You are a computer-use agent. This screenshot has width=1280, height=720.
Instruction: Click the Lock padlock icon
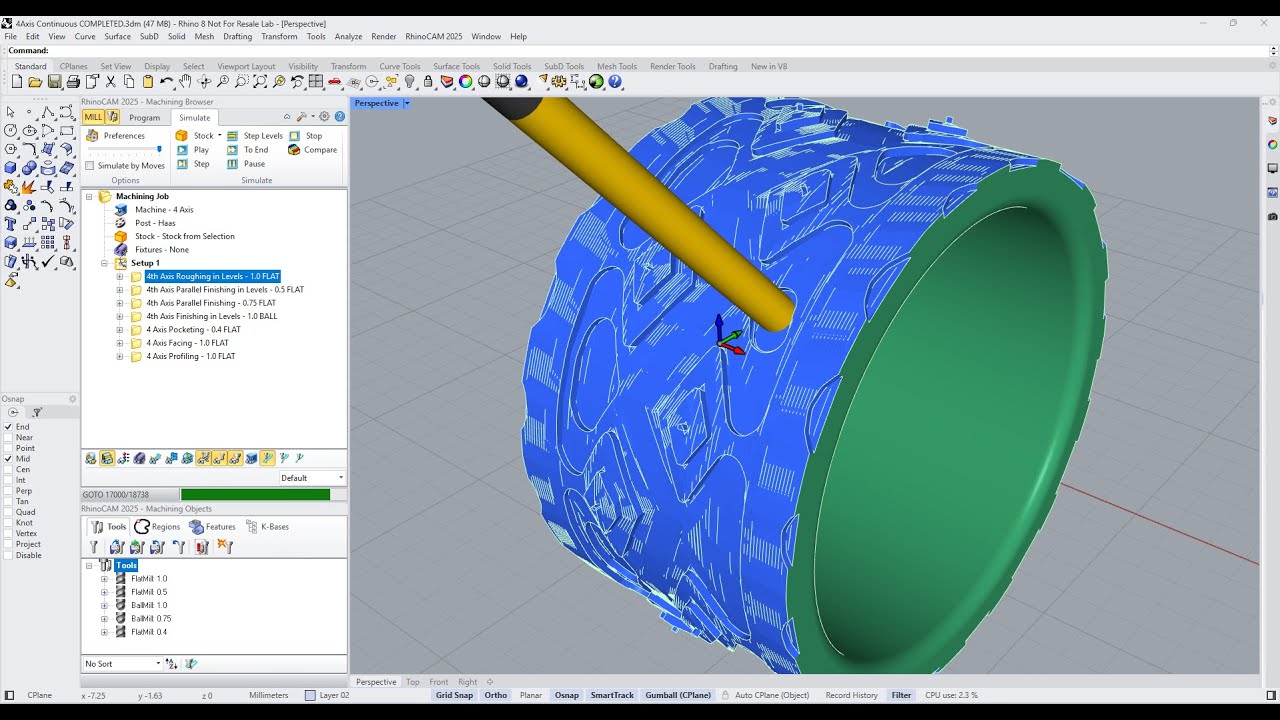(428, 82)
